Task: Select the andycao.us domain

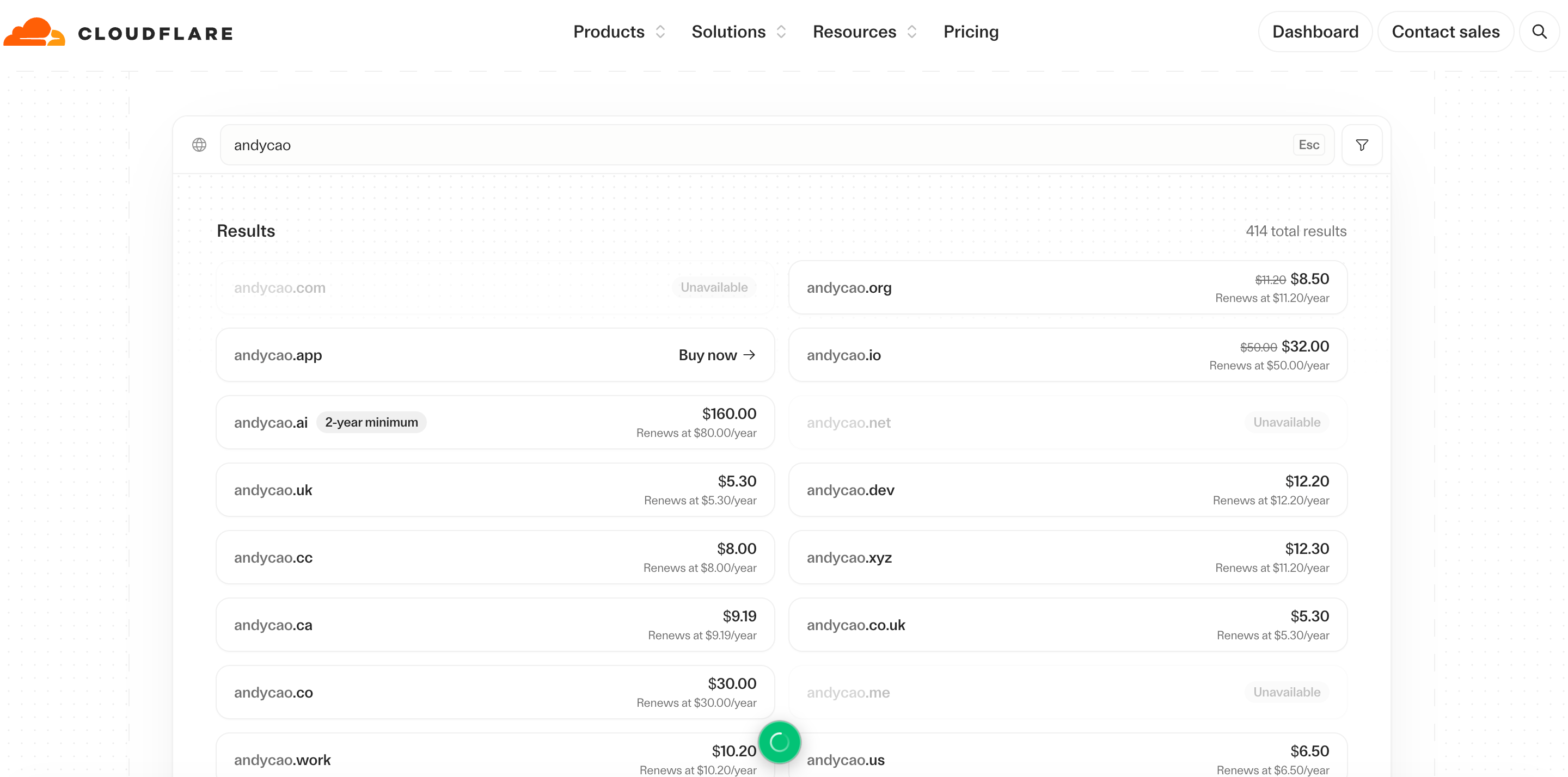Action: tap(1068, 755)
